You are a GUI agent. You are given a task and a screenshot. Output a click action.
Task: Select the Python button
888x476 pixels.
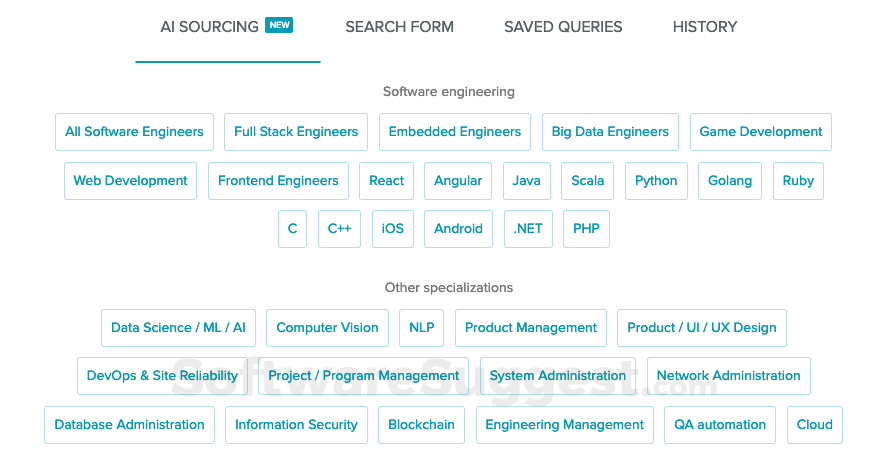click(656, 181)
